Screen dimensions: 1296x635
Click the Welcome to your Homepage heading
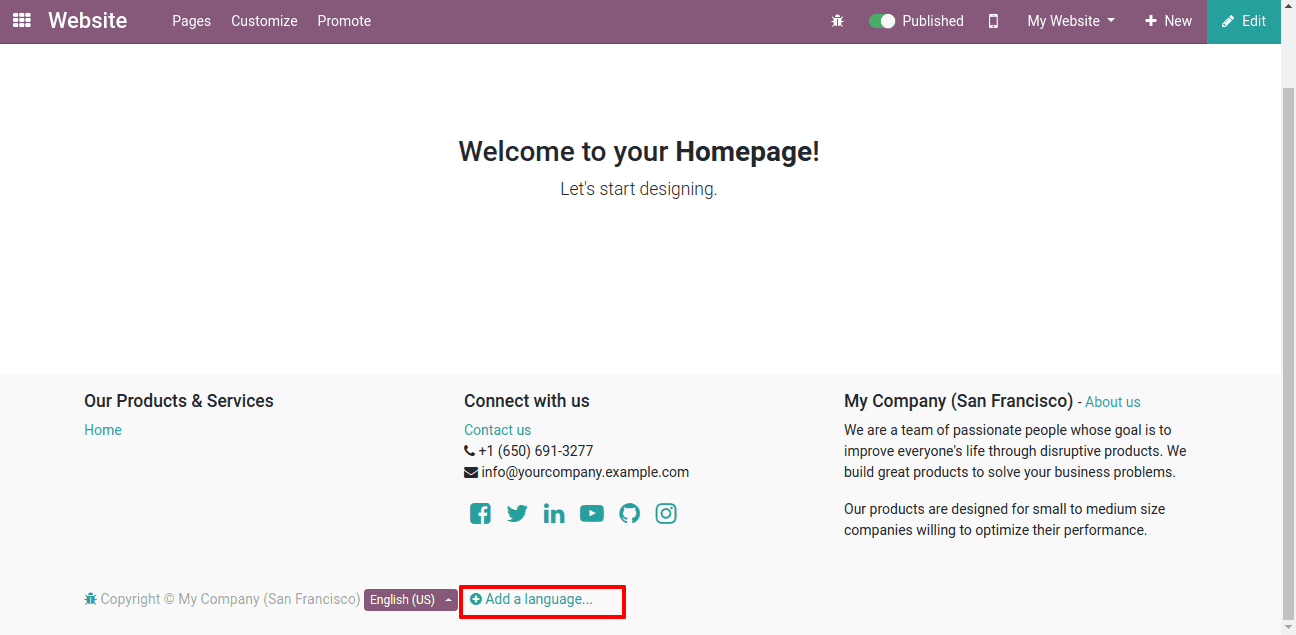pos(639,152)
